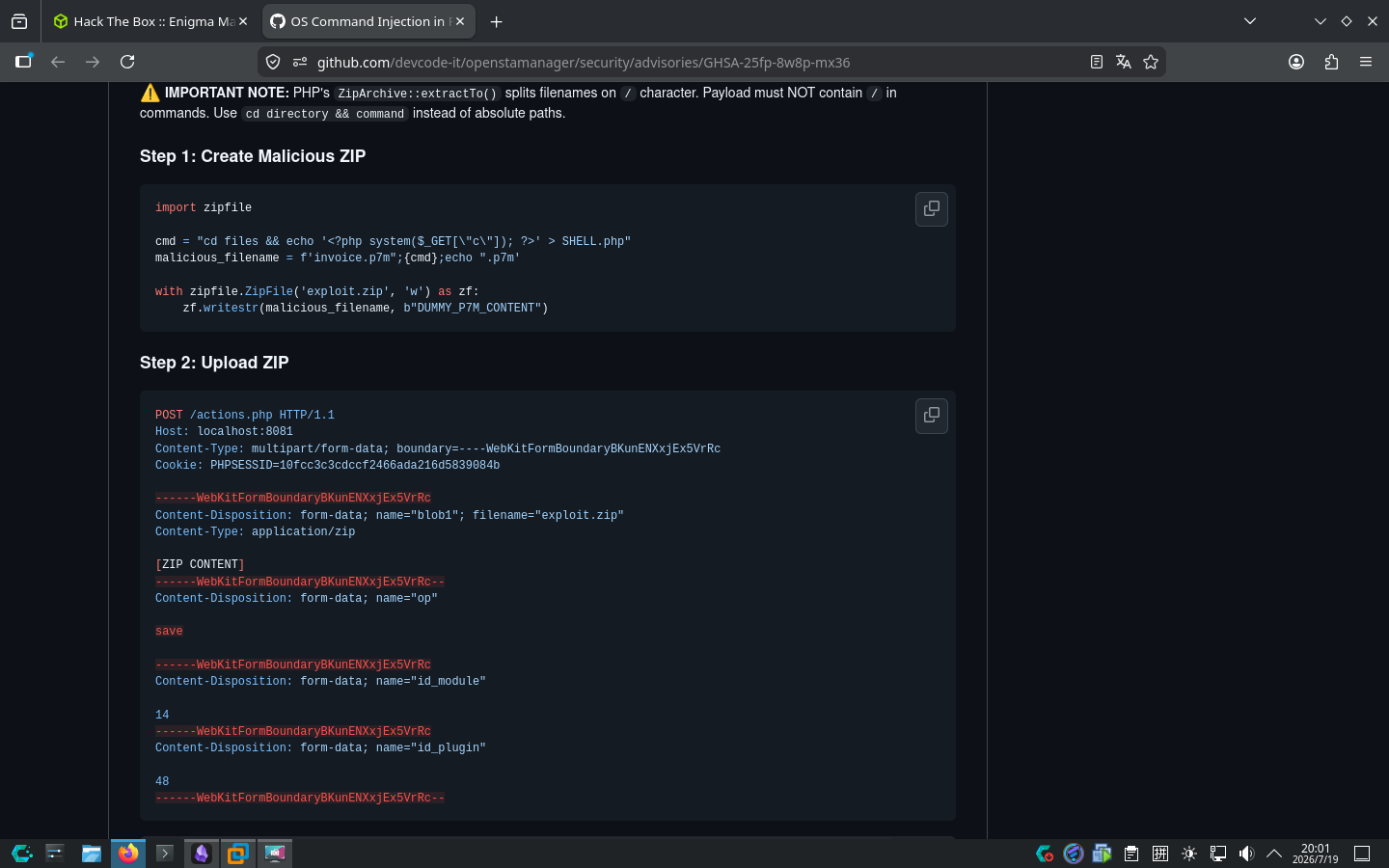1389x868 pixels.
Task: Bookmark this page with the star
Action: (1151, 62)
